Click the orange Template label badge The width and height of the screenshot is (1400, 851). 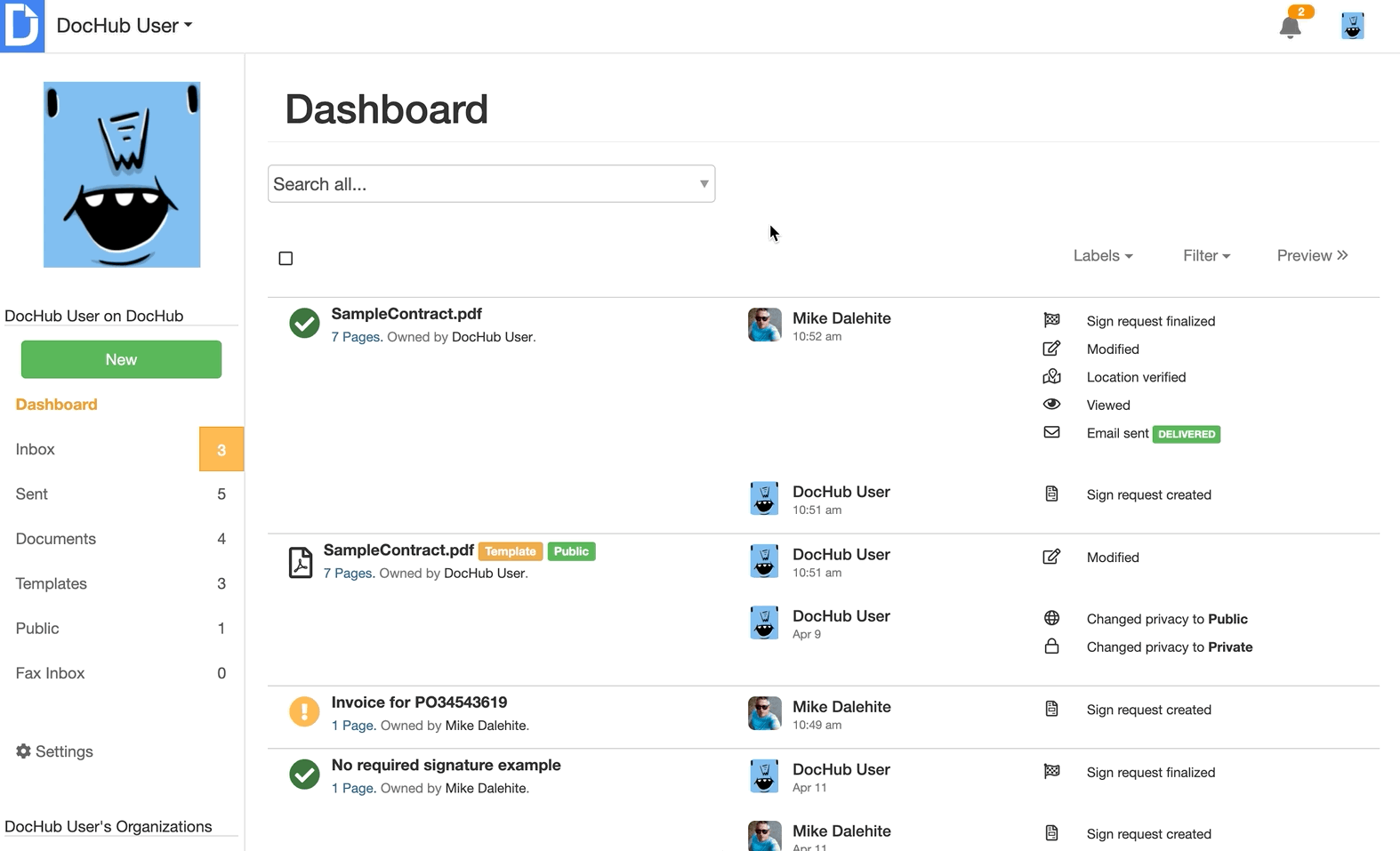[511, 551]
